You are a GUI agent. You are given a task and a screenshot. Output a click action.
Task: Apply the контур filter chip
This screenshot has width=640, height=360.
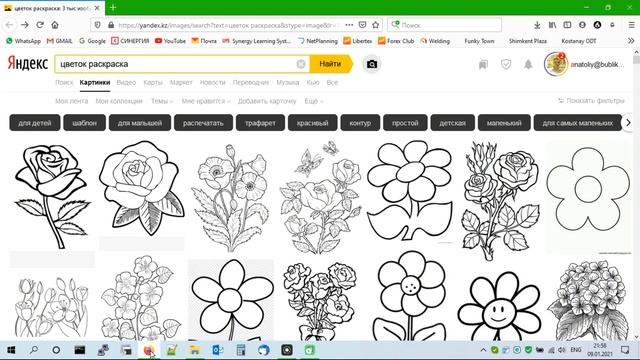click(360, 123)
